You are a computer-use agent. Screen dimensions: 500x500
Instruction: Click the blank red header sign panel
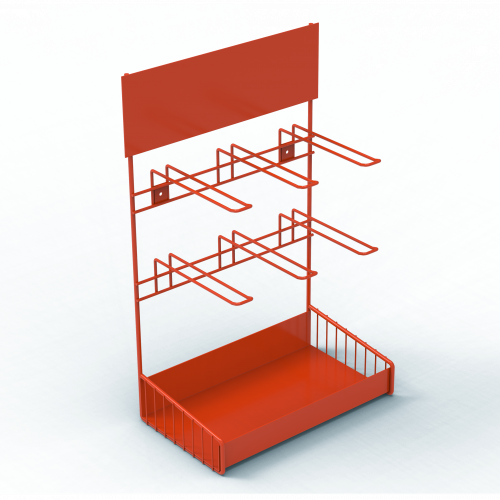tap(220, 91)
